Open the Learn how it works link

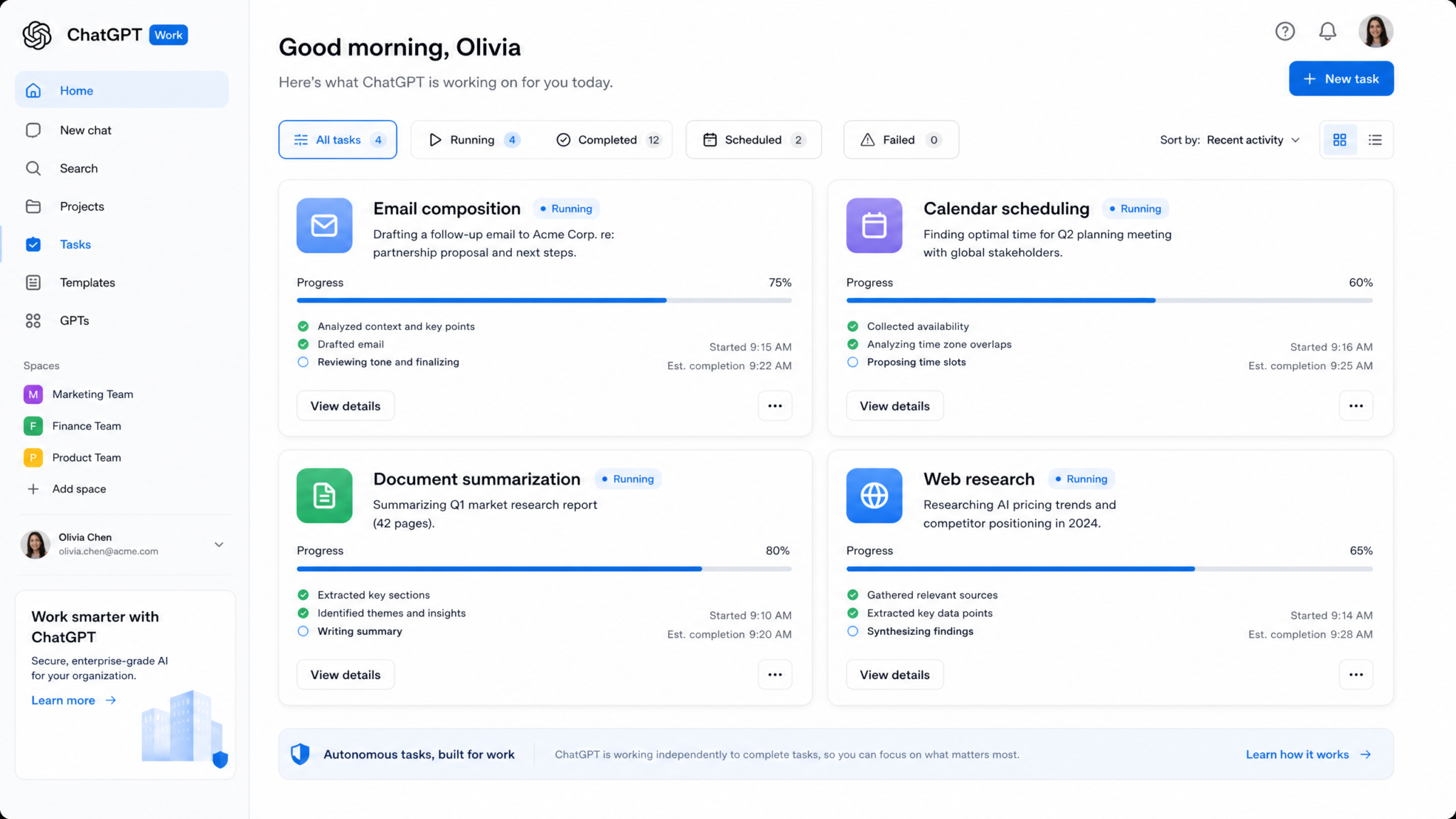click(x=1308, y=754)
